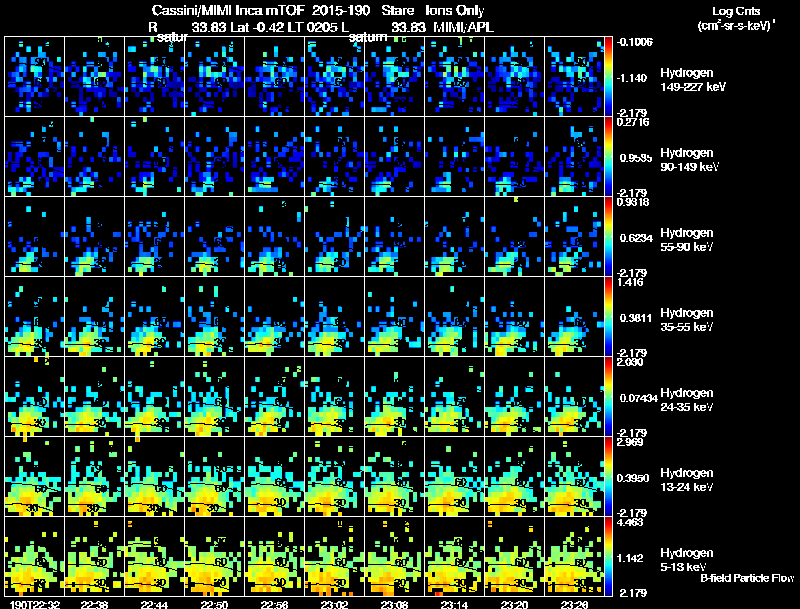Select the 149-227 keV image at 22:32

[34, 77]
